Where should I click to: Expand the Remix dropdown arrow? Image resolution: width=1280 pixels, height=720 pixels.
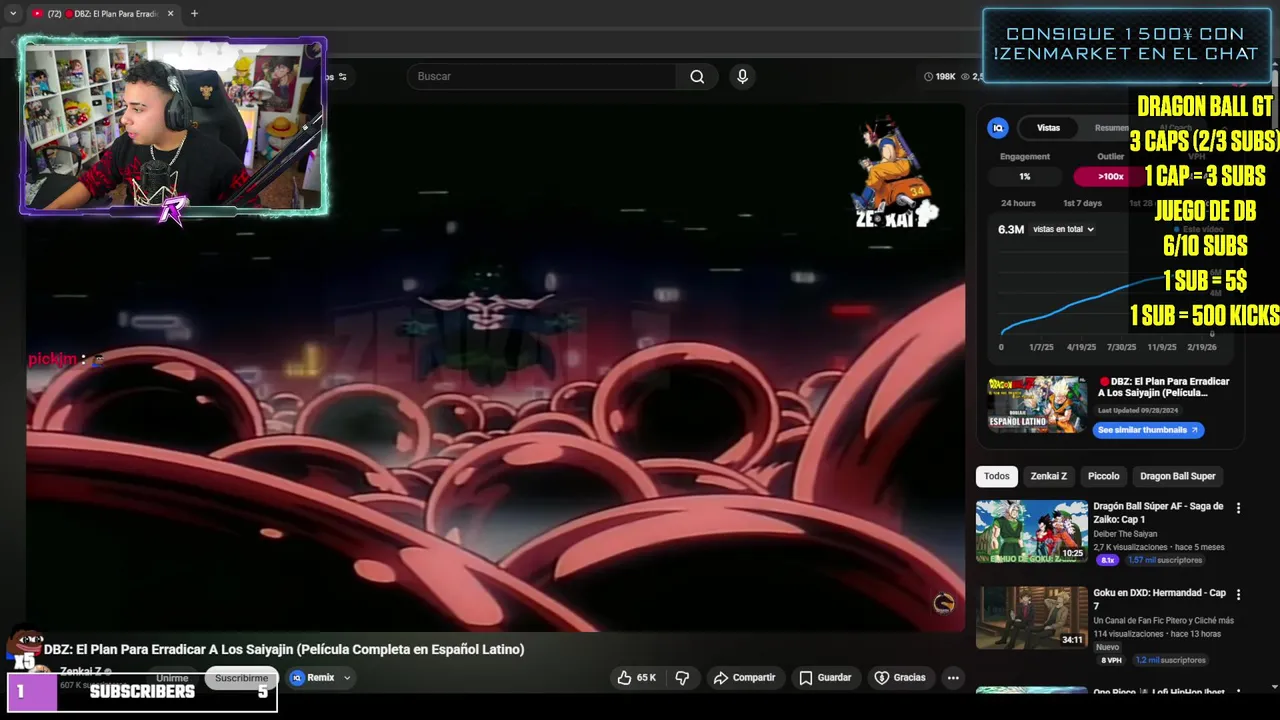tap(347, 677)
